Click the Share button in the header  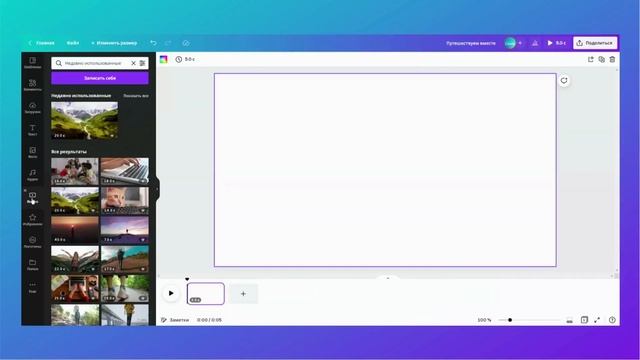(595, 43)
